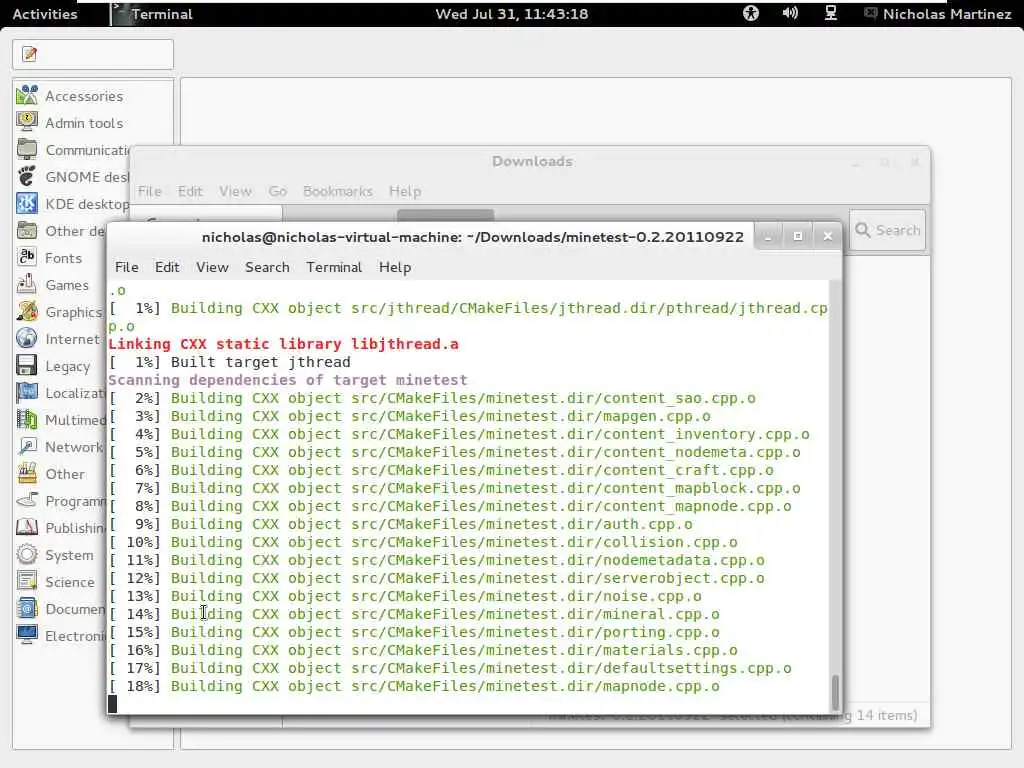Select the Other category icon

tap(27, 473)
